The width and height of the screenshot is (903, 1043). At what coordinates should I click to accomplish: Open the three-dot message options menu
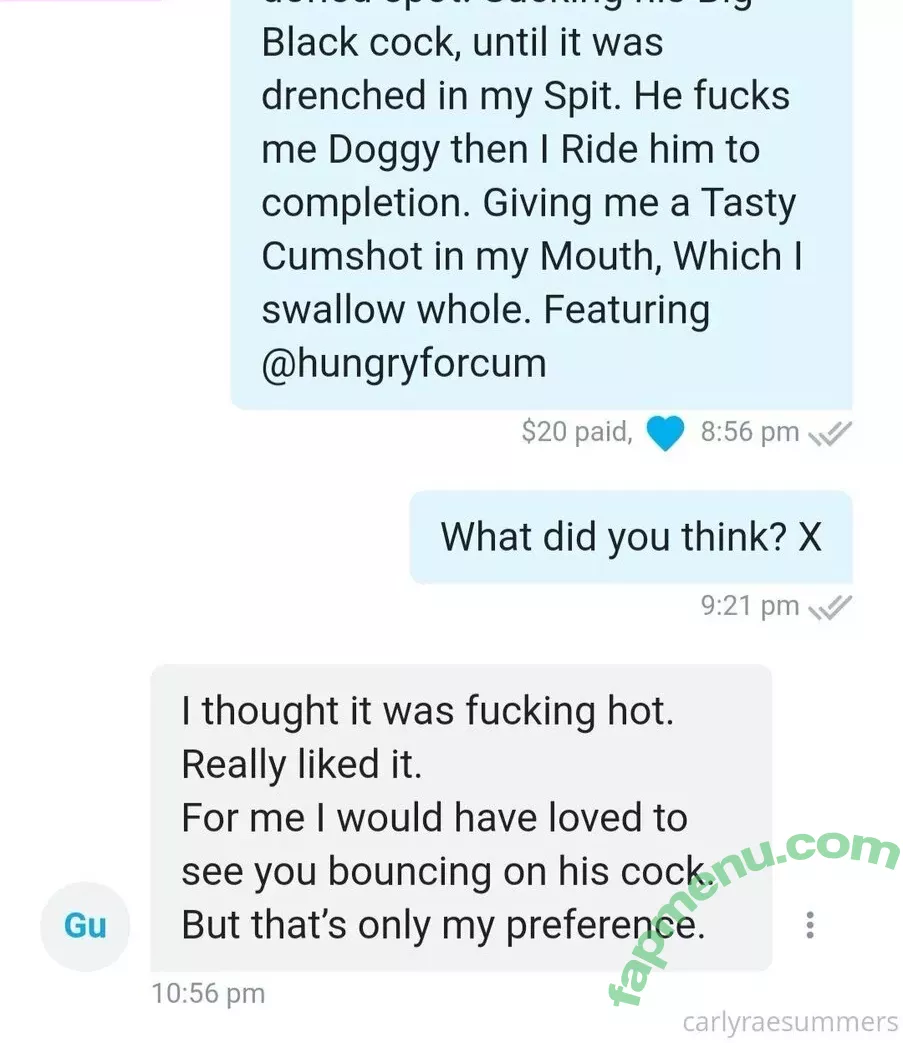coord(809,925)
